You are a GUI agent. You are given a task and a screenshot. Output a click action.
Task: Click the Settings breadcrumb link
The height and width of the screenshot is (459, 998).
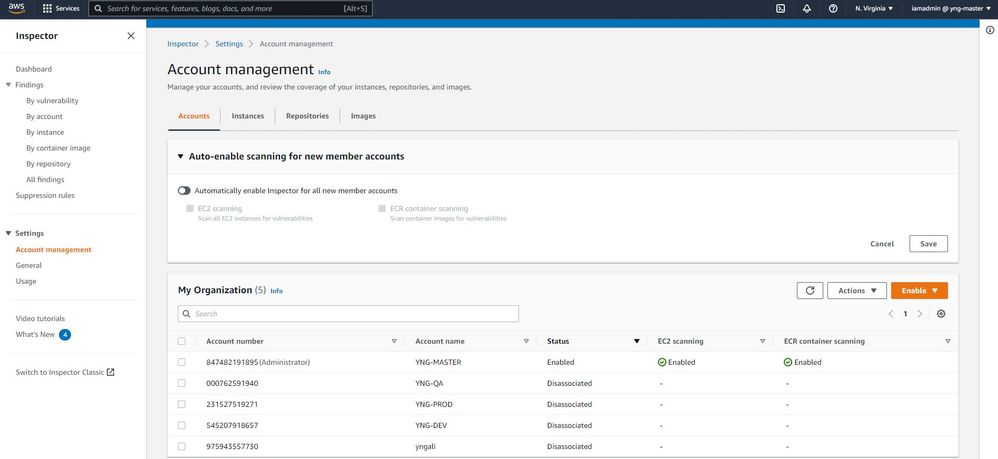(x=229, y=44)
